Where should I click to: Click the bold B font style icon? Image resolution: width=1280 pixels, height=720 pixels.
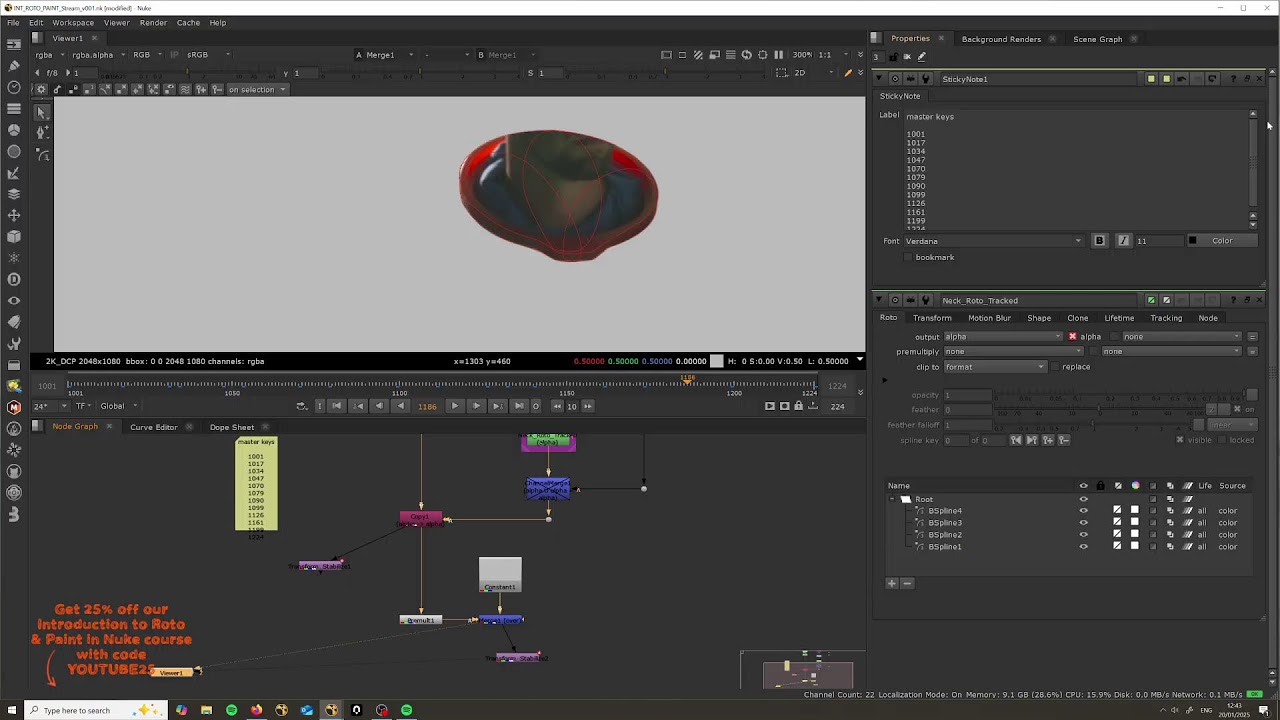click(x=1099, y=241)
